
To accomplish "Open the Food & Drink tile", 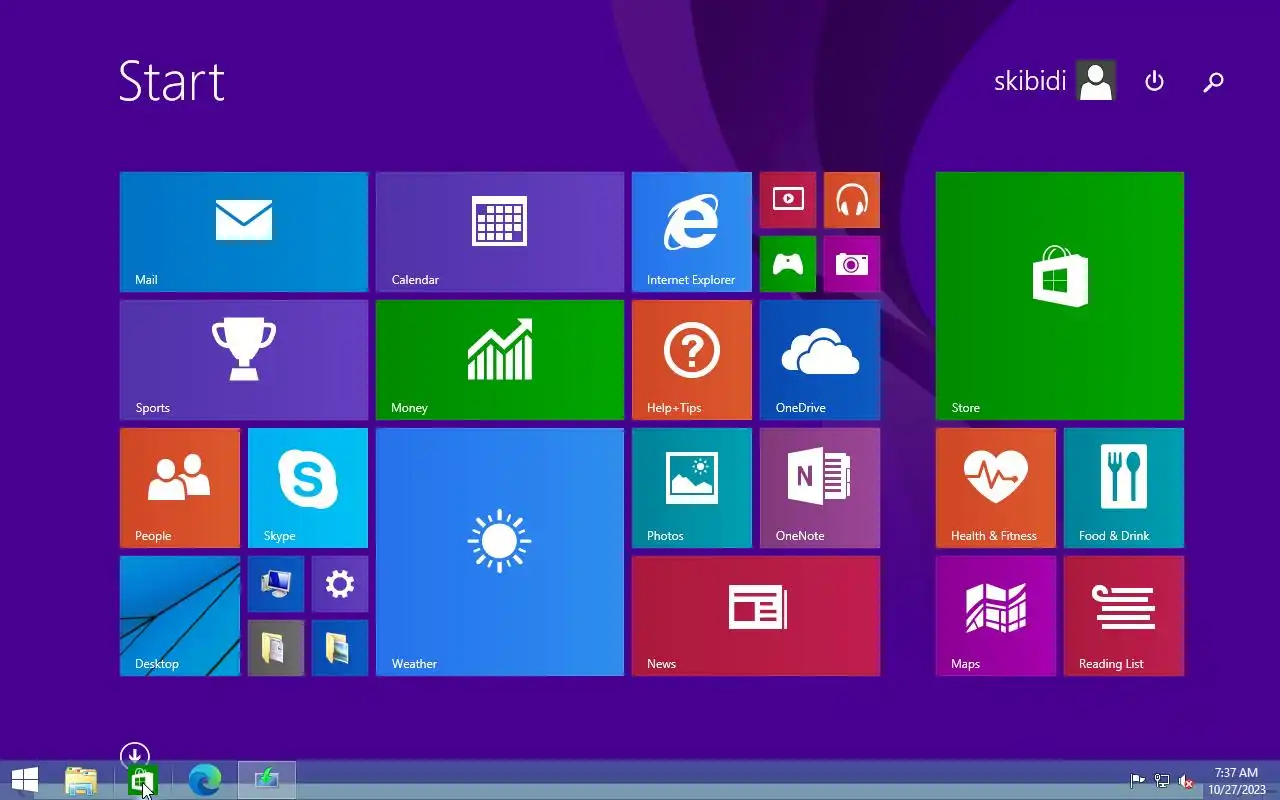I will (x=1124, y=488).
